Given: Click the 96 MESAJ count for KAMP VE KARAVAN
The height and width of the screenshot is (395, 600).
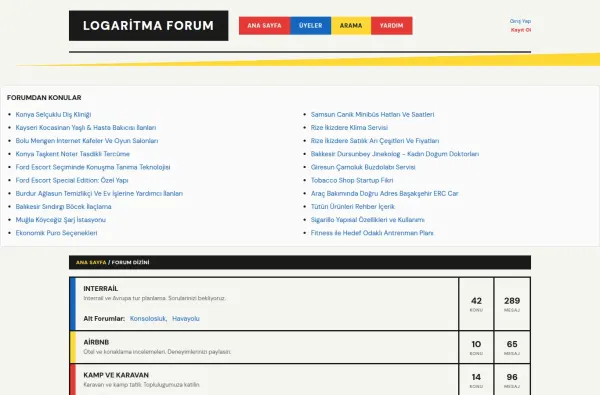Looking at the screenshot, I should pos(512,380).
